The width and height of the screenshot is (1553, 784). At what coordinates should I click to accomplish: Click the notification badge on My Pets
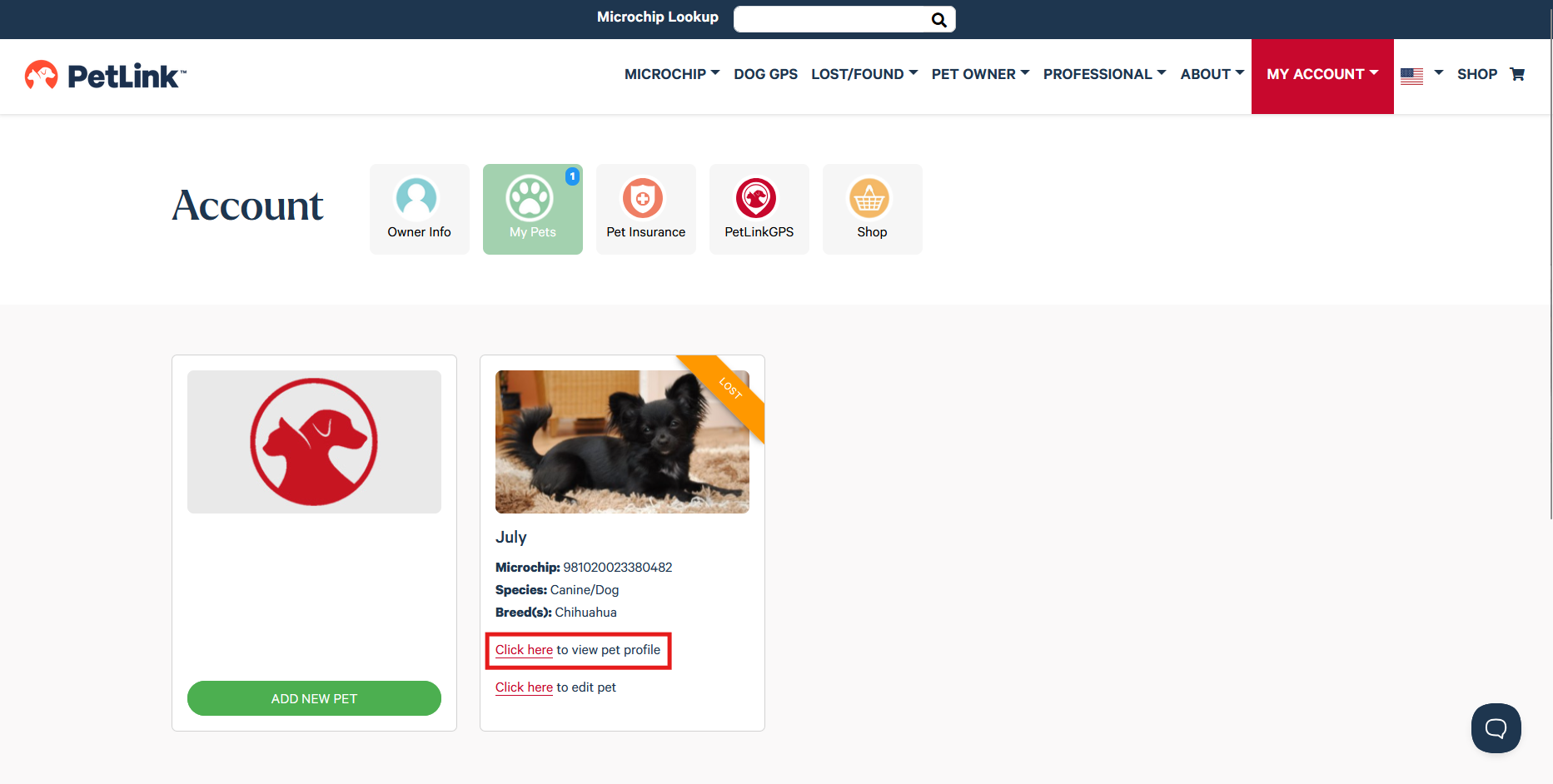pos(572,176)
